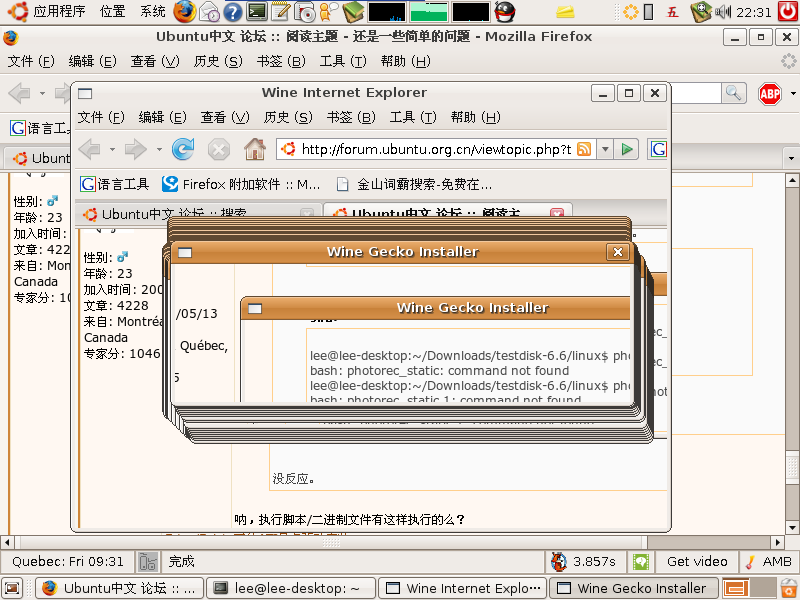This screenshot has width=800, height=600.
Task: Click the Firefox search magnifier icon
Action: tap(734, 93)
